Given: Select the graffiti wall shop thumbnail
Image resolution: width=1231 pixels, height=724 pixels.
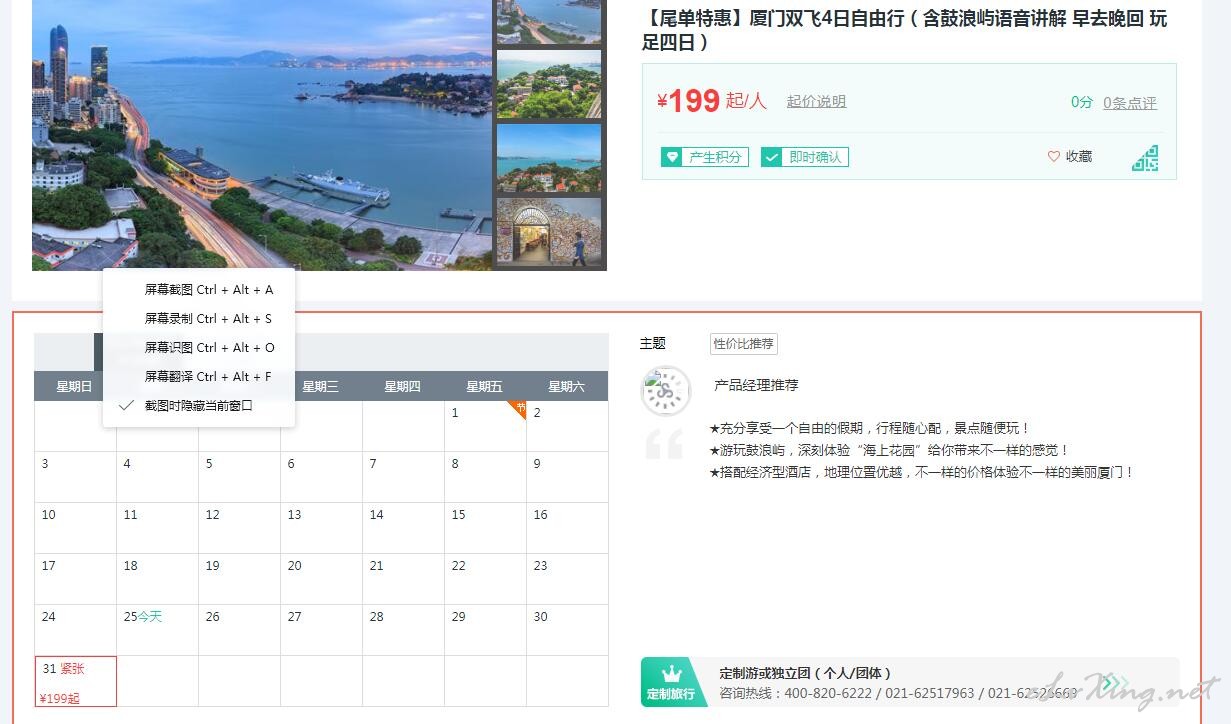Looking at the screenshot, I should pos(549,231).
